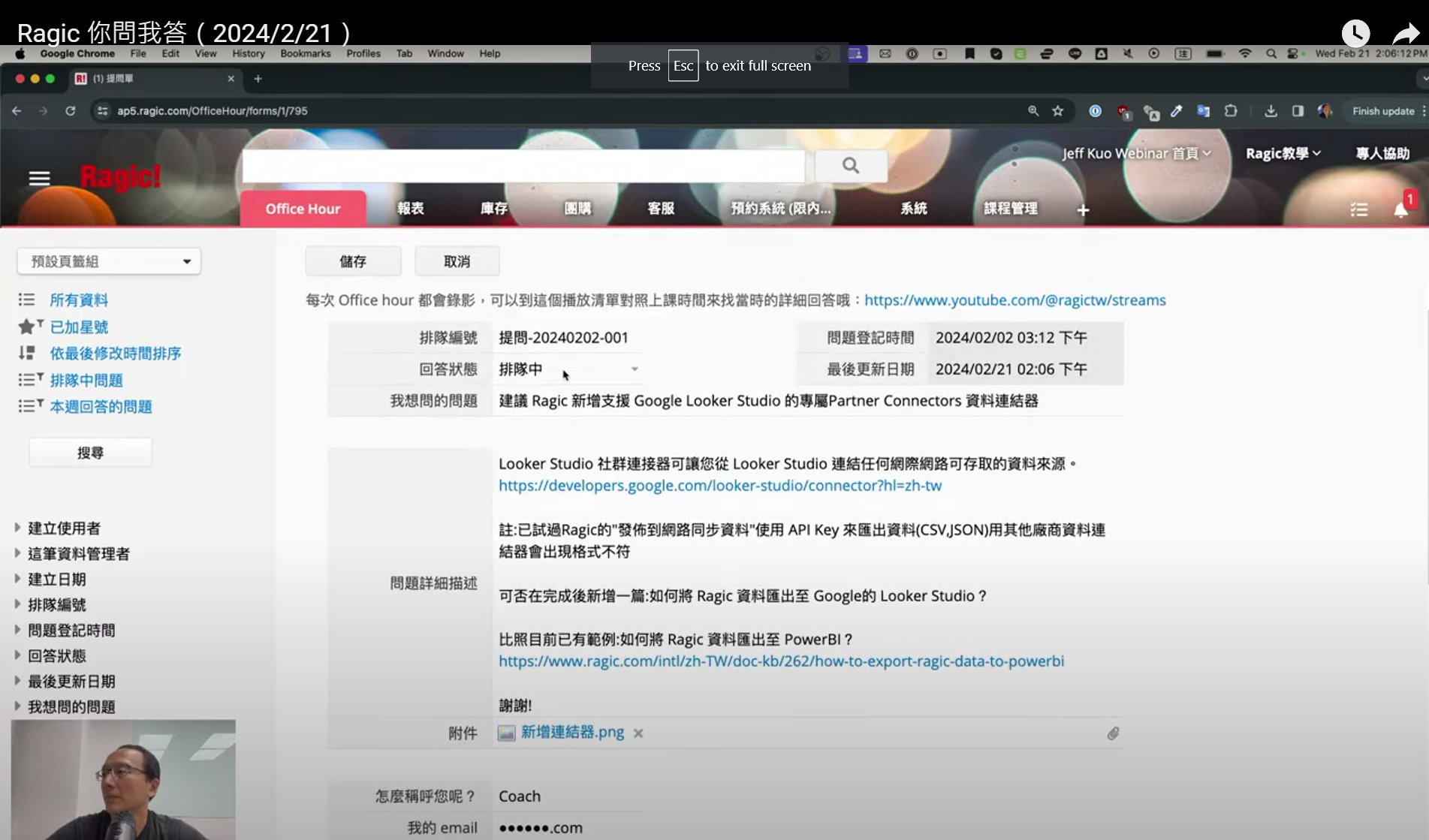This screenshot has height=840, width=1429.
Task: Open Ragic教學 dropdown menu
Action: point(1283,154)
